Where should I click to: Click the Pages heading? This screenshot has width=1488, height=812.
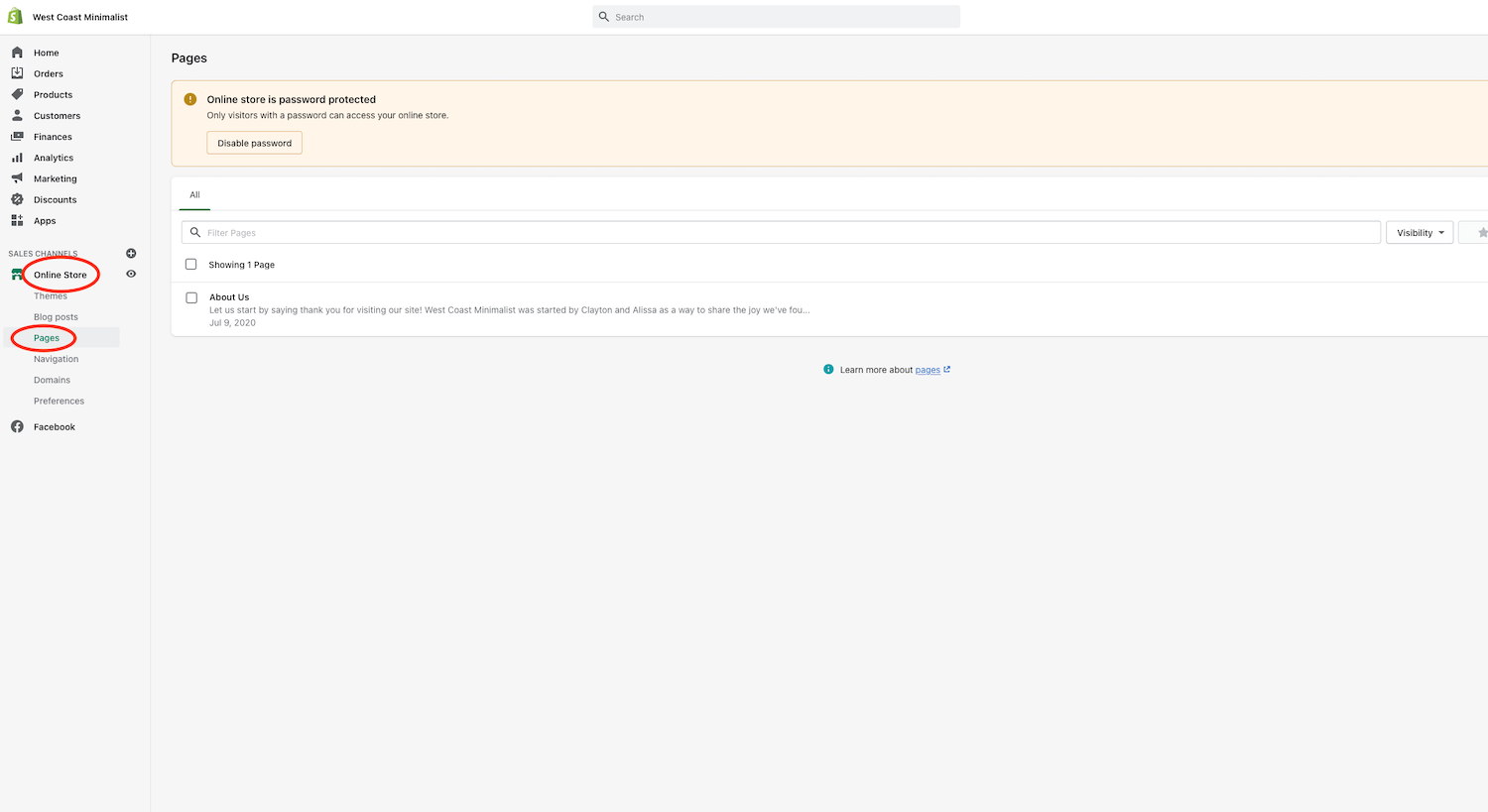click(x=189, y=58)
